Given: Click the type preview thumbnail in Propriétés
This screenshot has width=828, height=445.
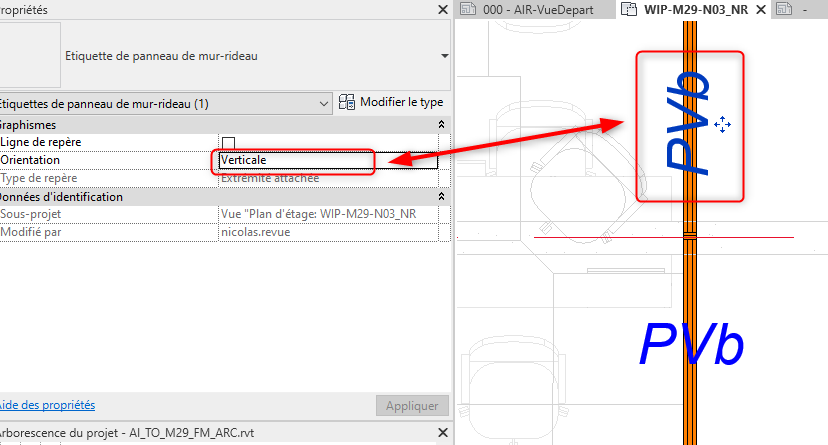Looking at the screenshot, I should coord(30,56).
